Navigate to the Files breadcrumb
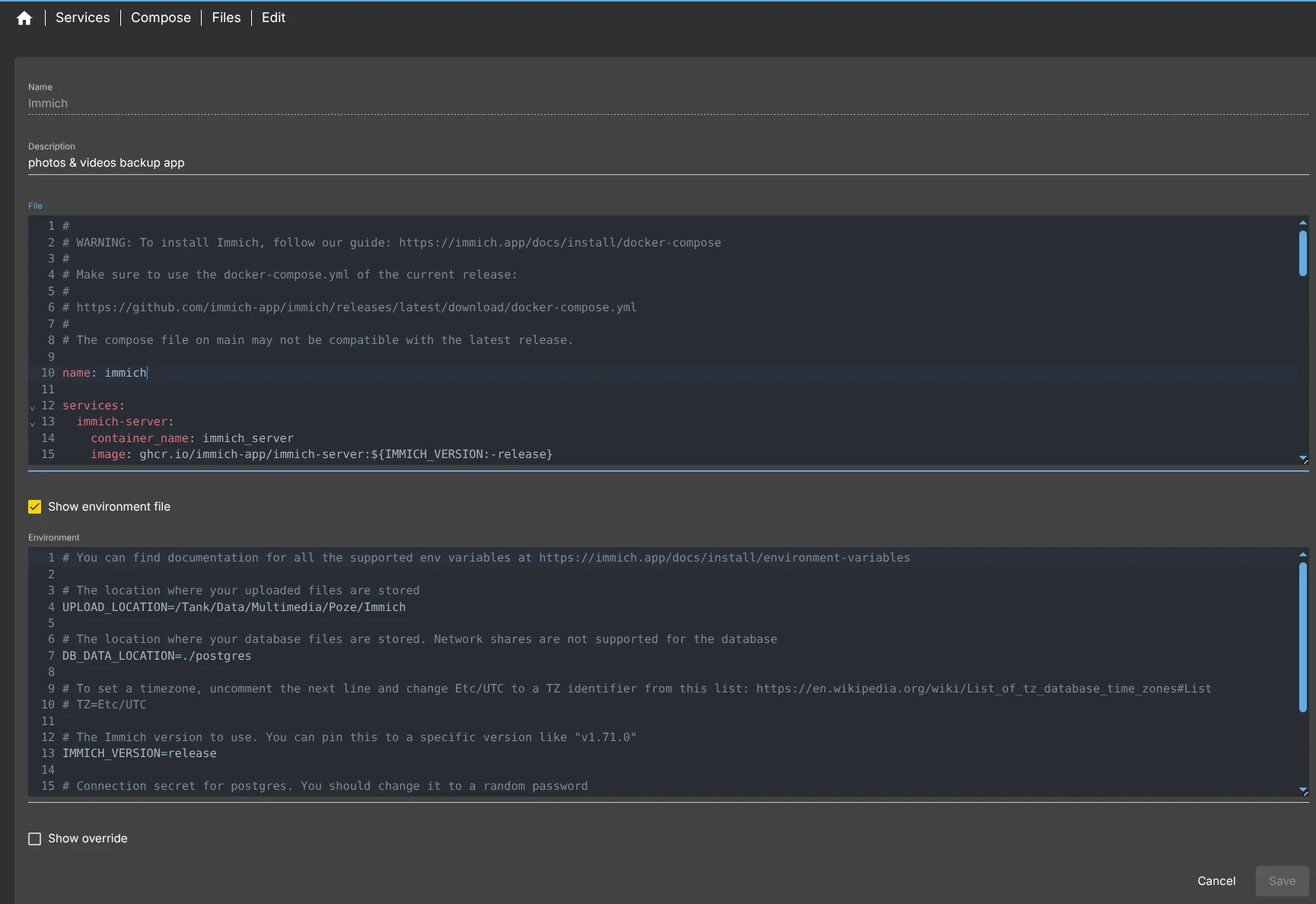 coord(226,18)
